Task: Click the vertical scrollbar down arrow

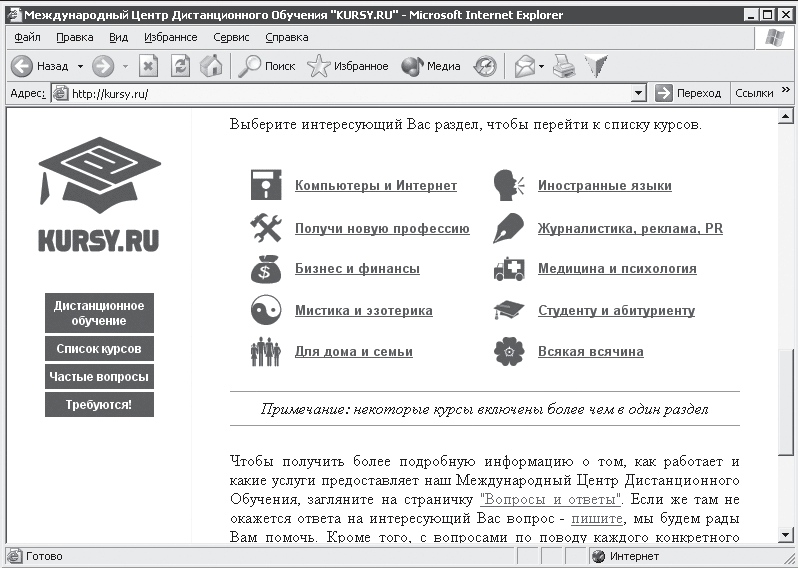Action: coord(785,535)
